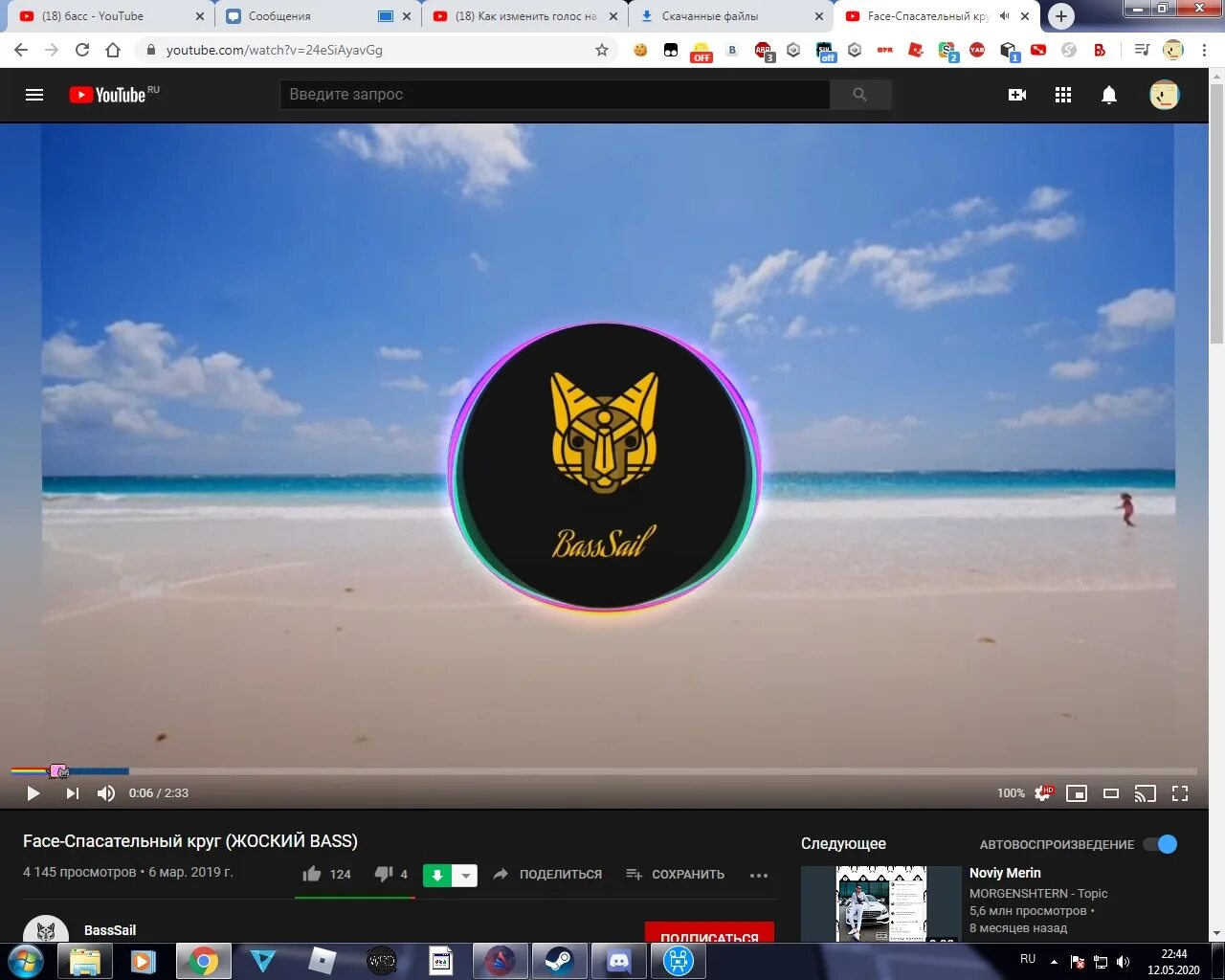Image resolution: width=1225 pixels, height=980 pixels.
Task: Open the BassSail channel avatar
Action: [45, 929]
